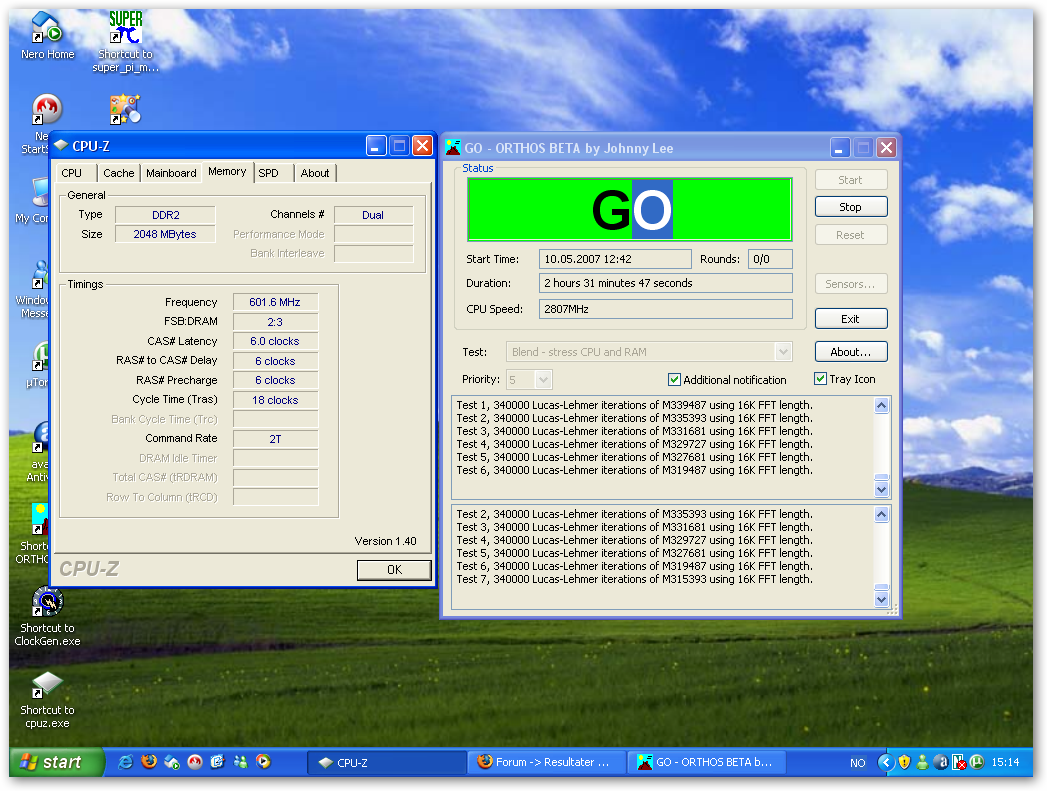Open the security shield tray icon
This screenshot has width=1047, height=791.
tap(904, 762)
